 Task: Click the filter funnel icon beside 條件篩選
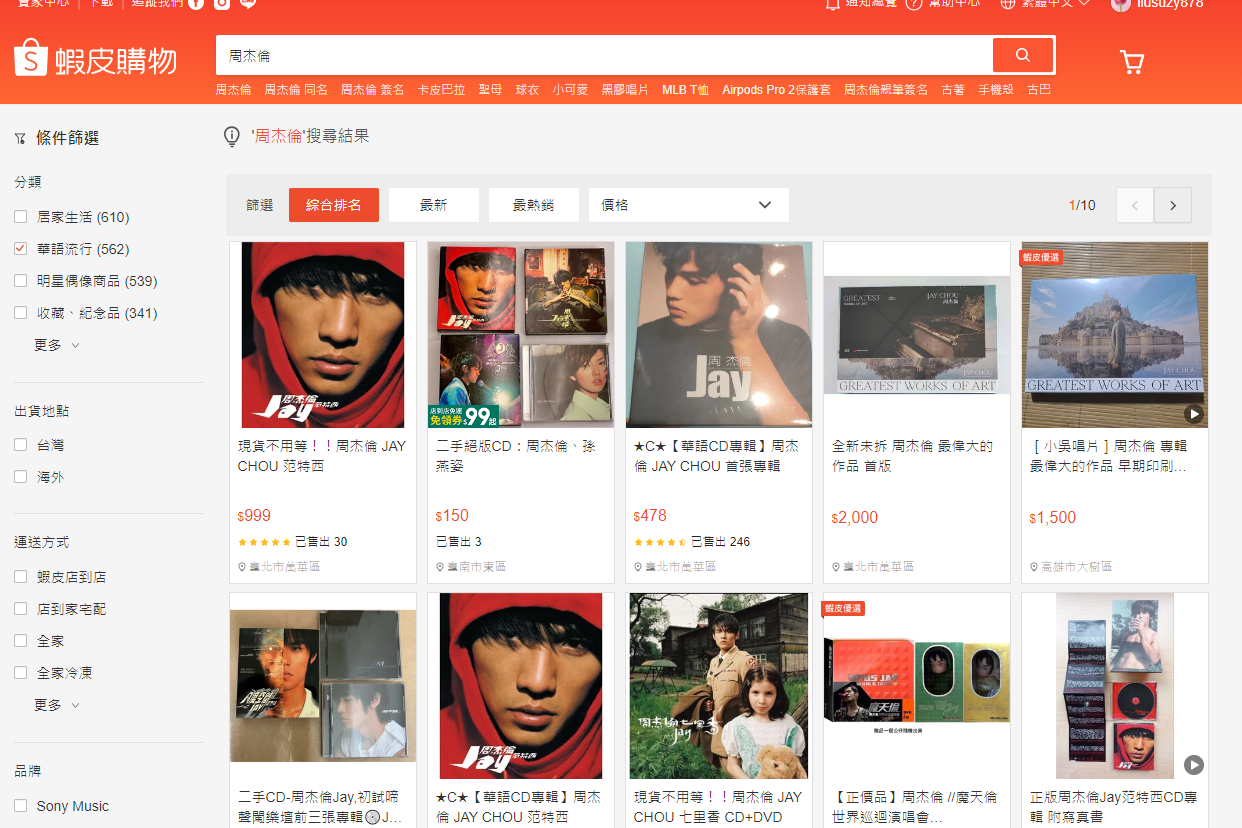[x=20, y=139]
